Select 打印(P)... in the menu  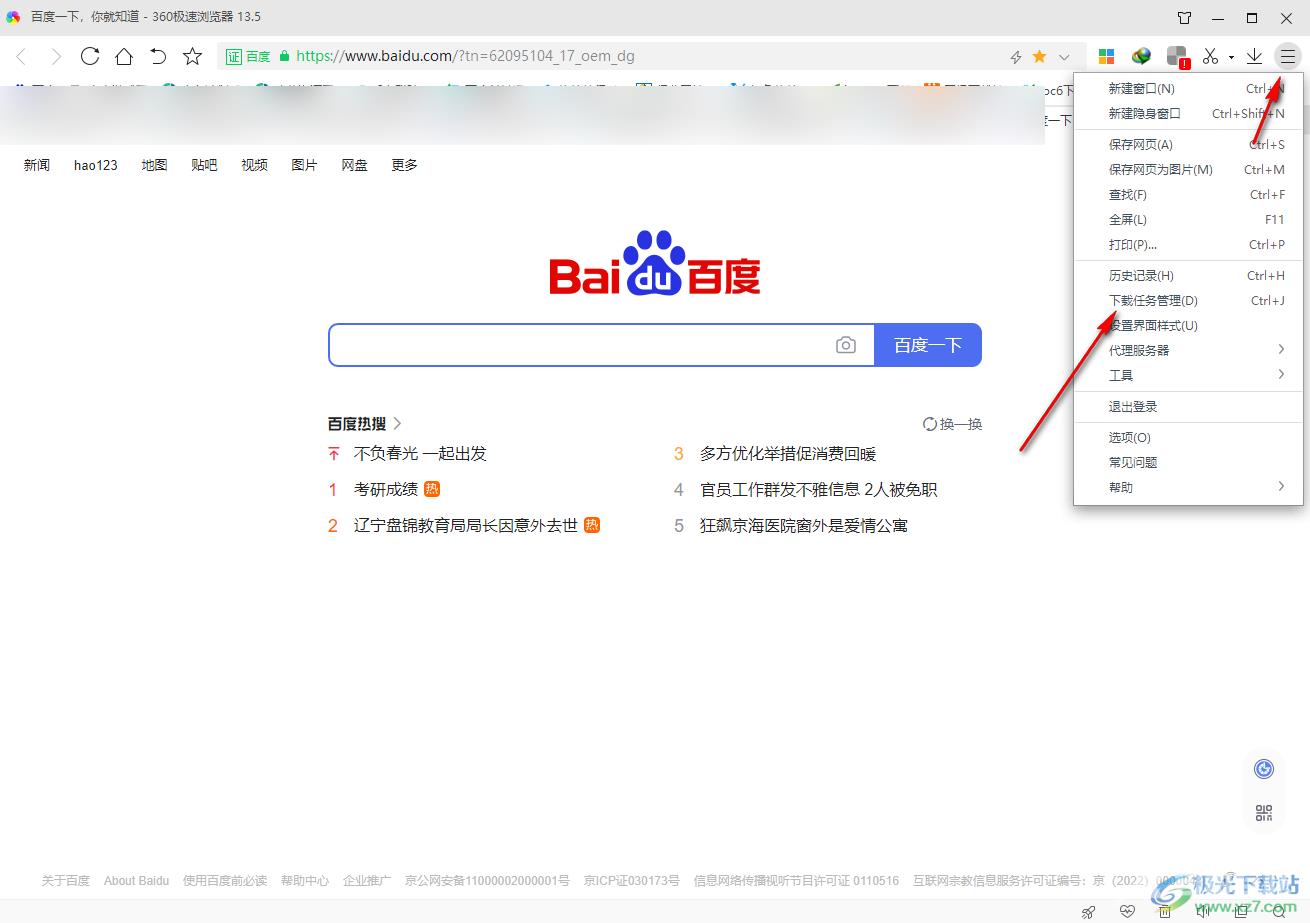click(1190, 245)
